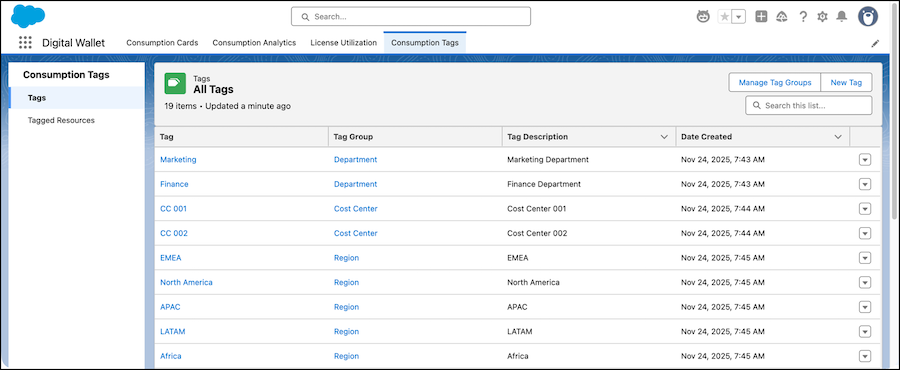Click the green Tags object icon
Image resolution: width=900 pixels, height=370 pixels.
[175, 83]
